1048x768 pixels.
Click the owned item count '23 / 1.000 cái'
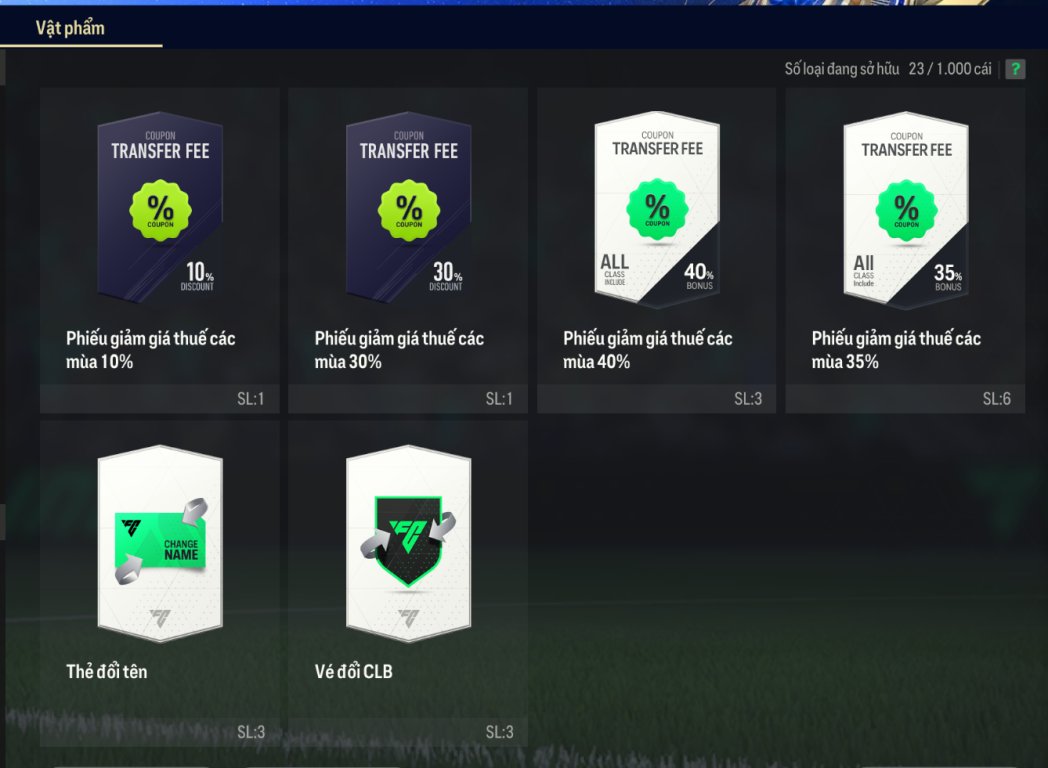[x=950, y=69]
